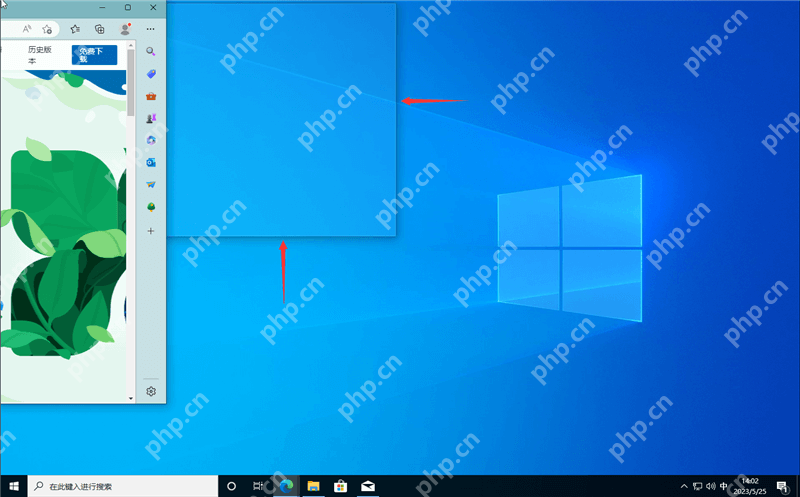Open Microsoft Store from the taskbar

point(340,486)
